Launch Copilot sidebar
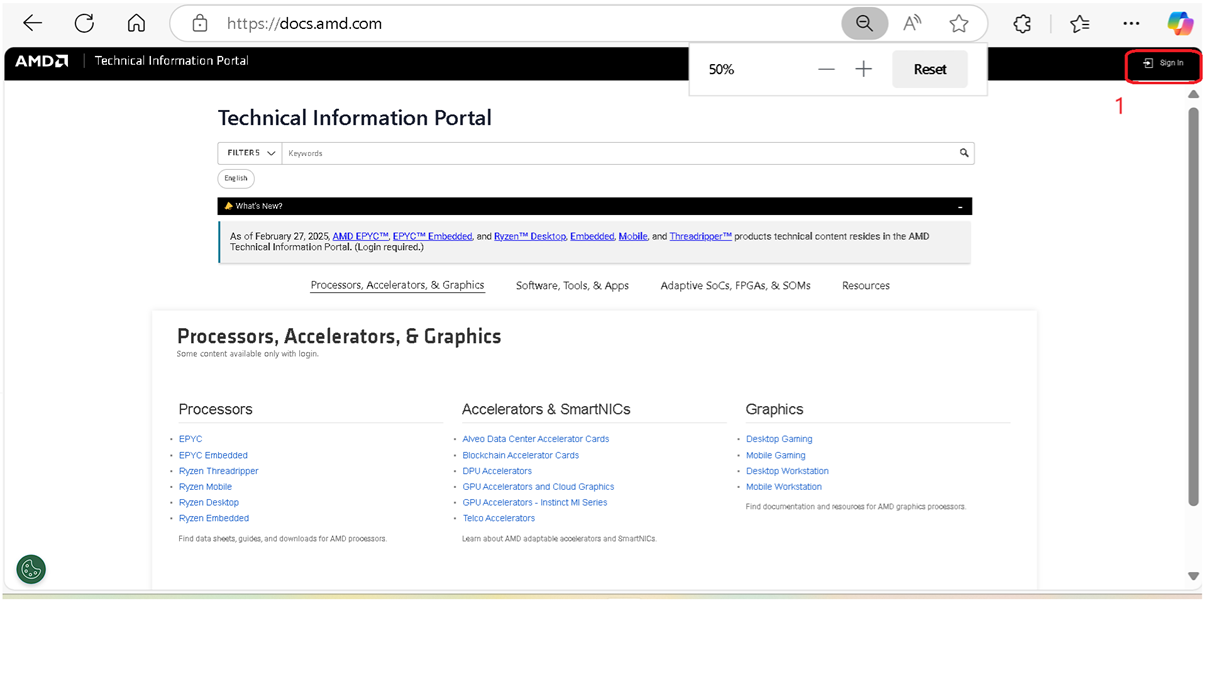1207x679 pixels. (x=1180, y=23)
